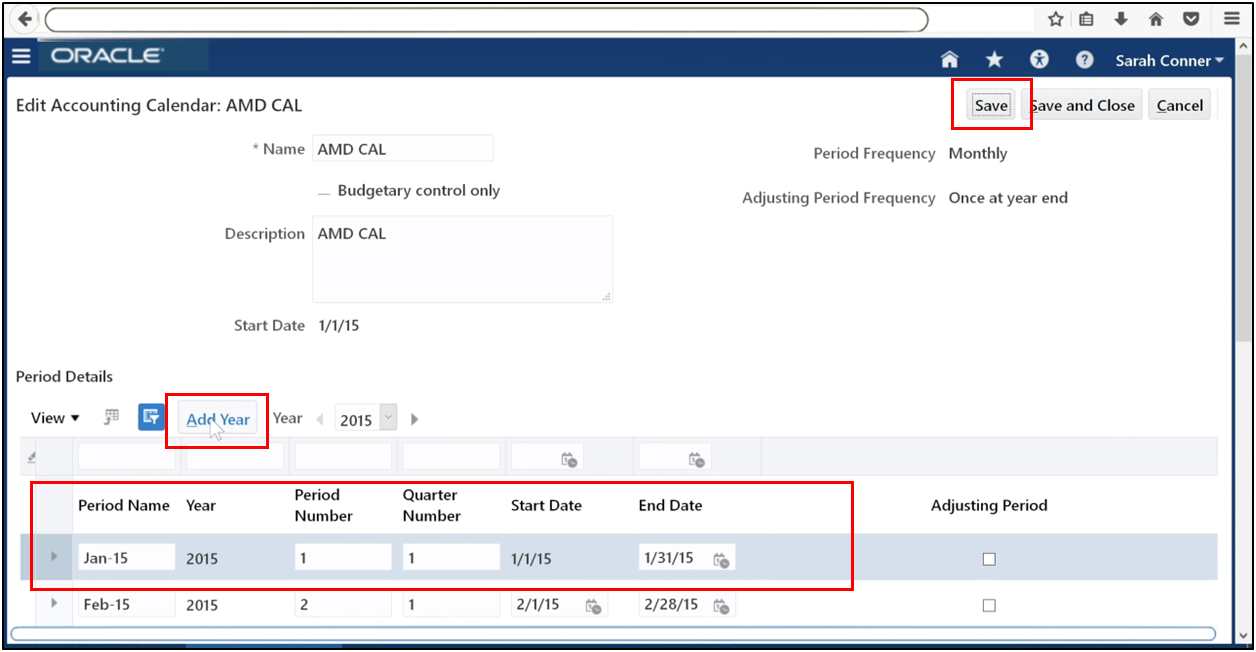Open the Year 2015 dropdown
The width and height of the screenshot is (1256, 652).
coord(386,417)
